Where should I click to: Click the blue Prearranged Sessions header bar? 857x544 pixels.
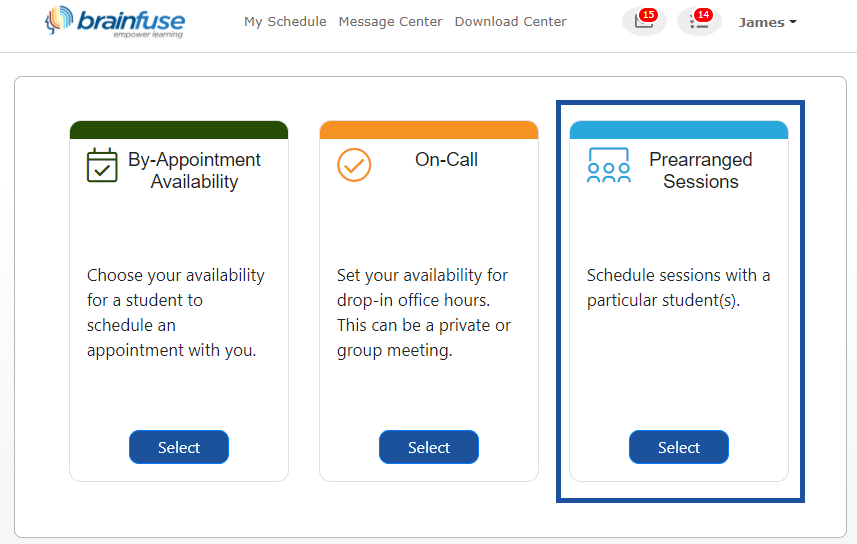[679, 130]
